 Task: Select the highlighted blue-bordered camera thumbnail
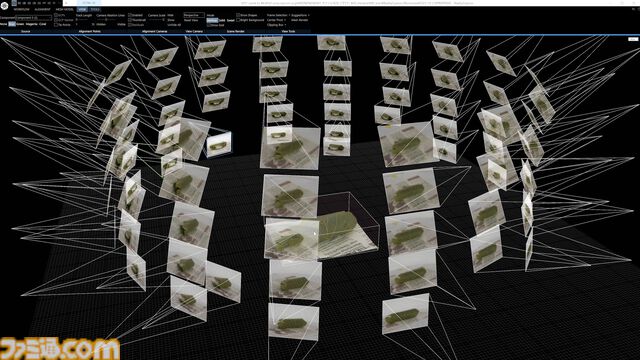pyautogui.click(x=219, y=144)
